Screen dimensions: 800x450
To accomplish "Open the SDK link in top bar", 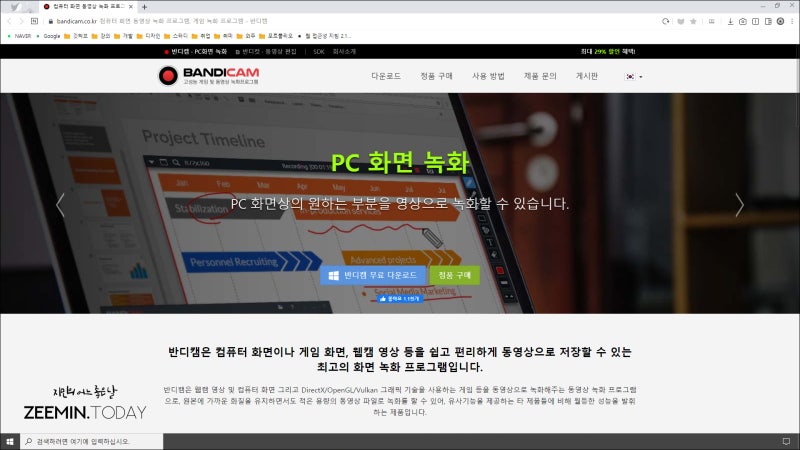I will (x=319, y=52).
